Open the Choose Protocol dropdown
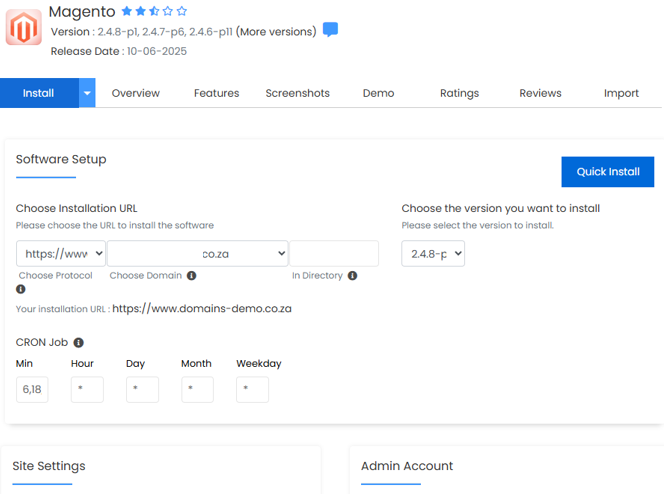664x494 pixels. tap(60, 254)
